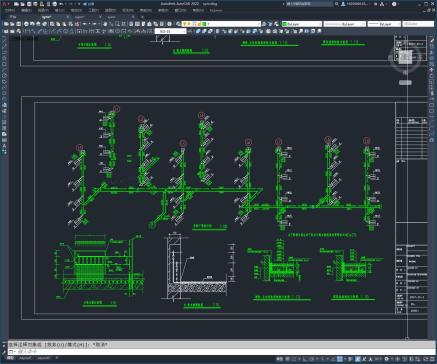437x364 pixels.
Task: Click the Standard toolbar Help question-mark icon
Action: pyautogui.click(x=169, y=24)
